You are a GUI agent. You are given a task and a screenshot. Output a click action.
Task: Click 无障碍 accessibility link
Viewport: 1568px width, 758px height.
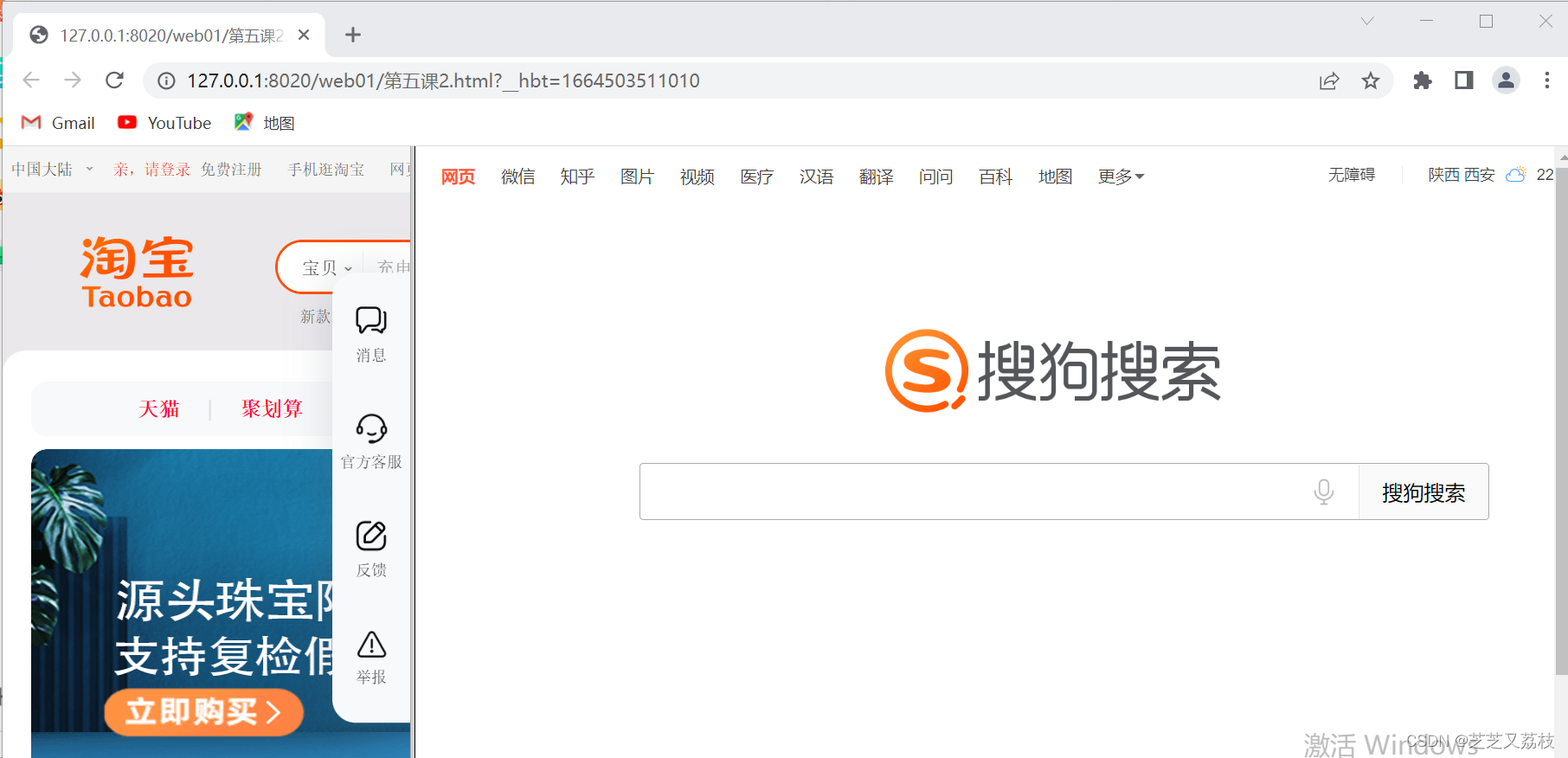1352,175
